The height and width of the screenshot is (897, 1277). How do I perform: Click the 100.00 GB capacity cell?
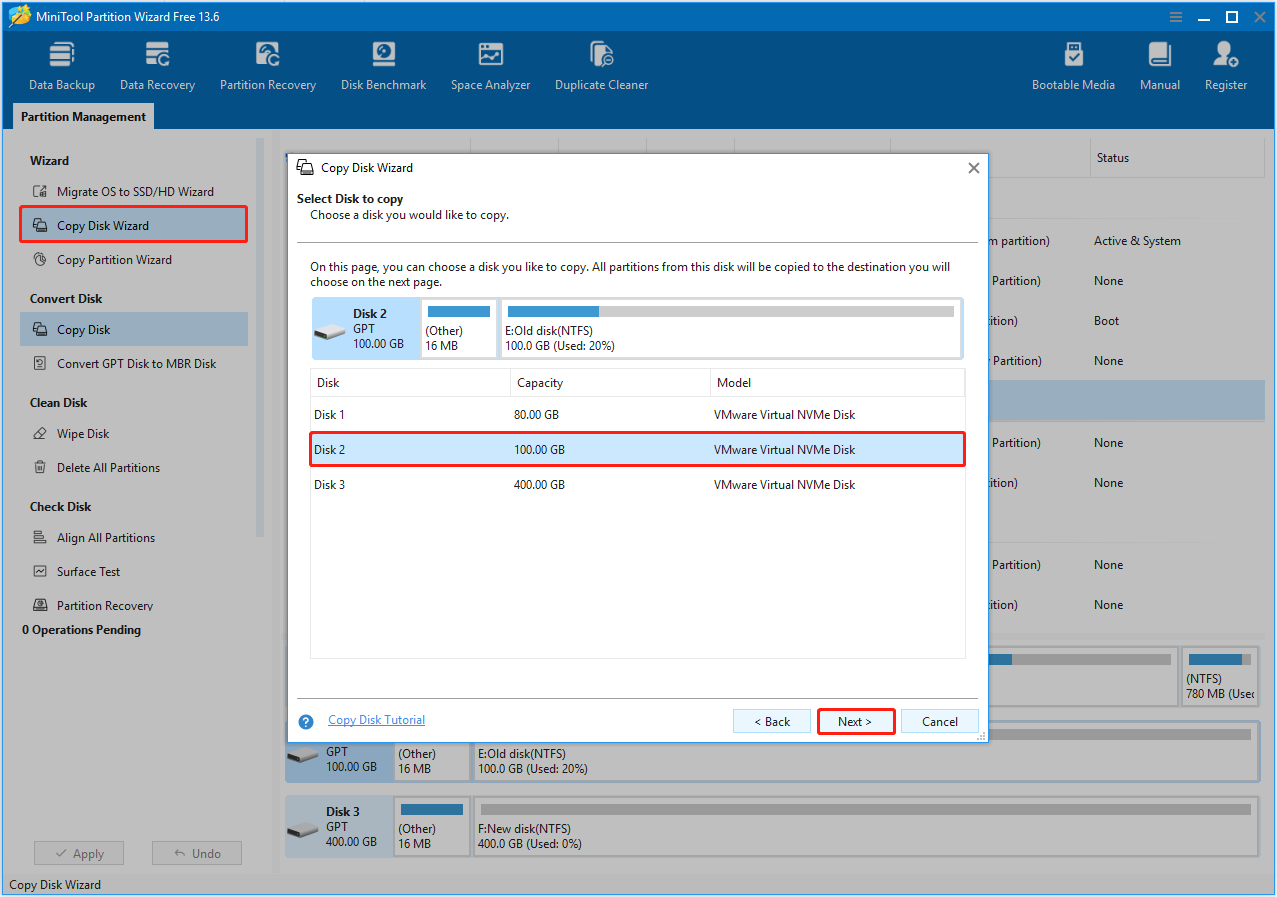click(540, 450)
